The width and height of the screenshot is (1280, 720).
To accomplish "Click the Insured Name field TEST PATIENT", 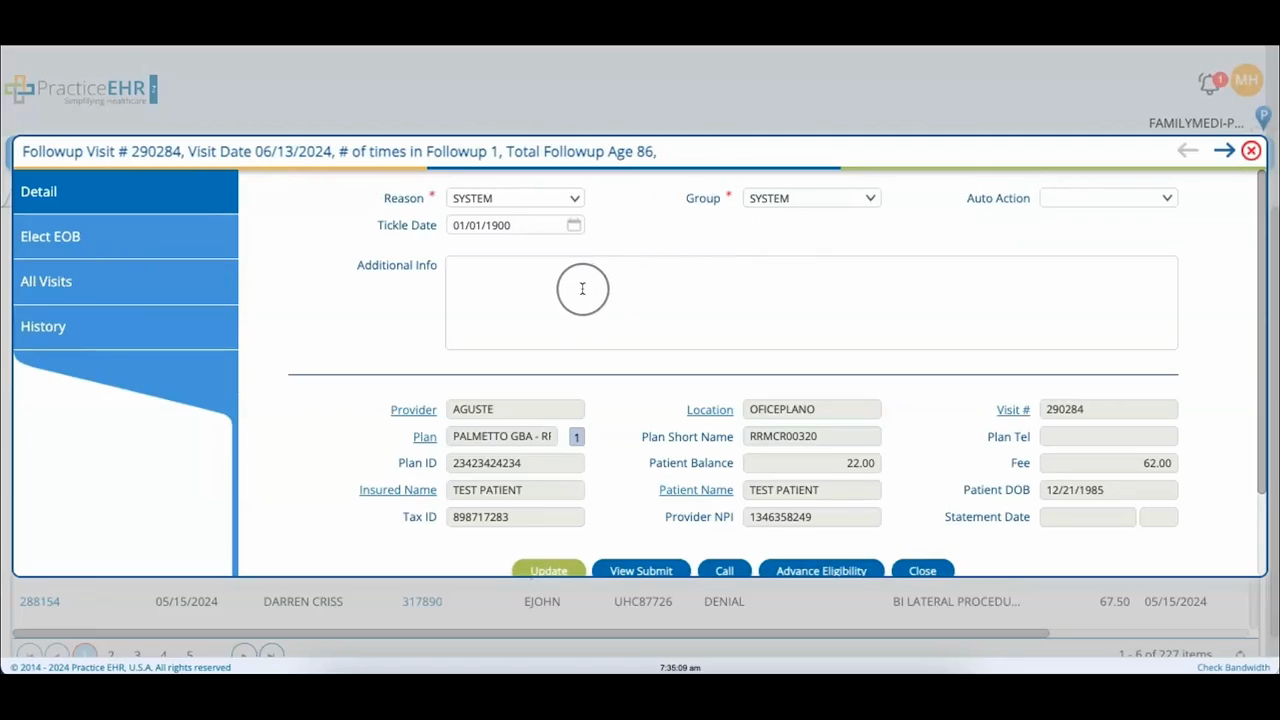I will [515, 490].
